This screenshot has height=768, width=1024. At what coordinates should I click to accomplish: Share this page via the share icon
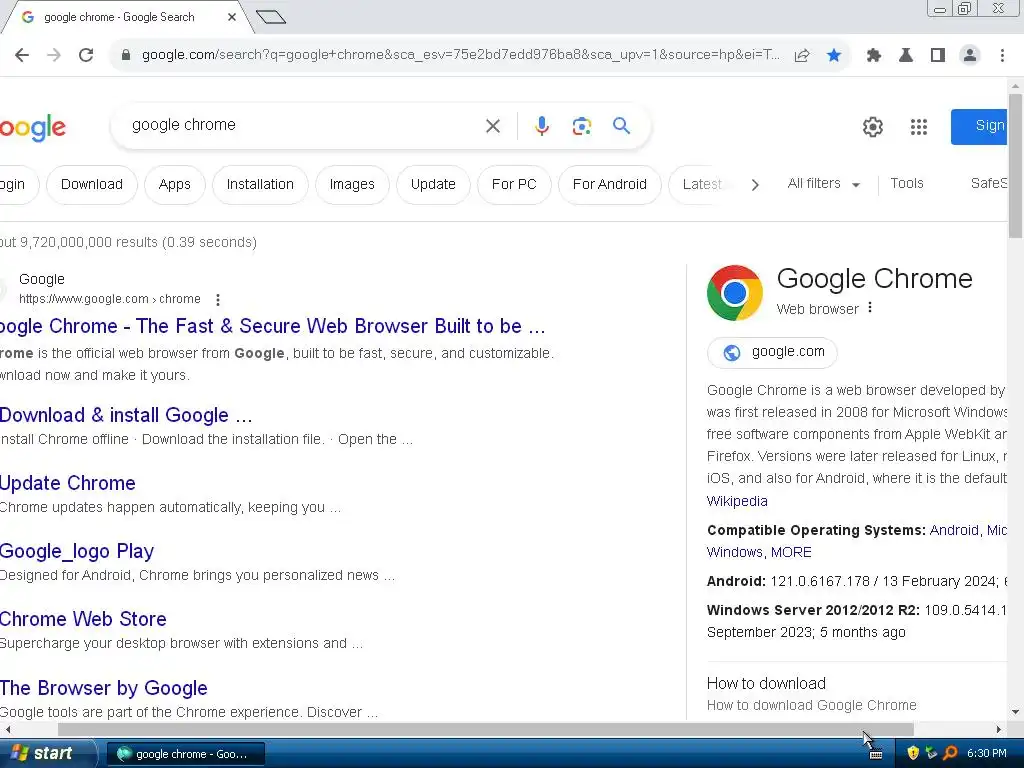pos(802,55)
